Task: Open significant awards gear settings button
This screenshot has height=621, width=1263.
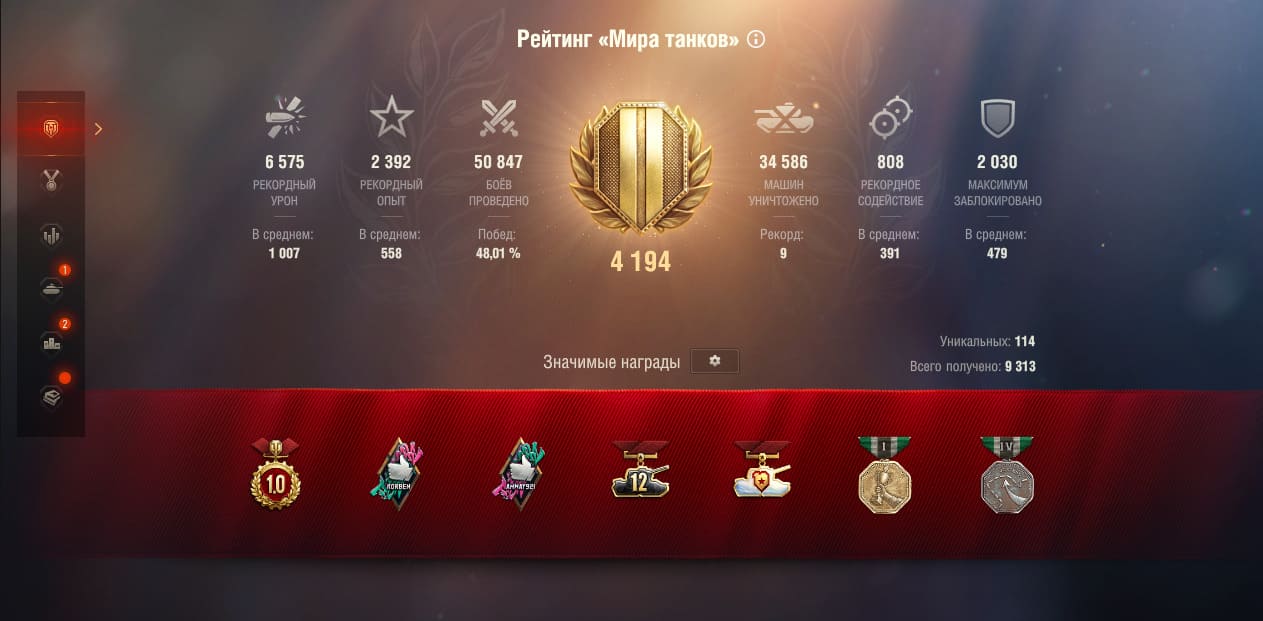Action: [x=715, y=361]
